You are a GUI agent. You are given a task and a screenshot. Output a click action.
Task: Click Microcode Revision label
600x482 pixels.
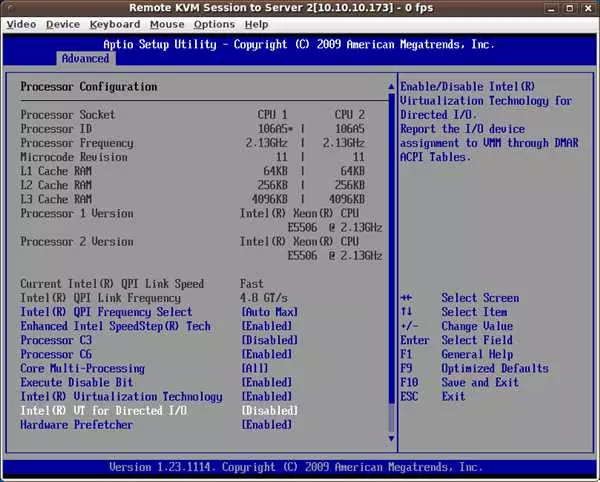point(74,157)
